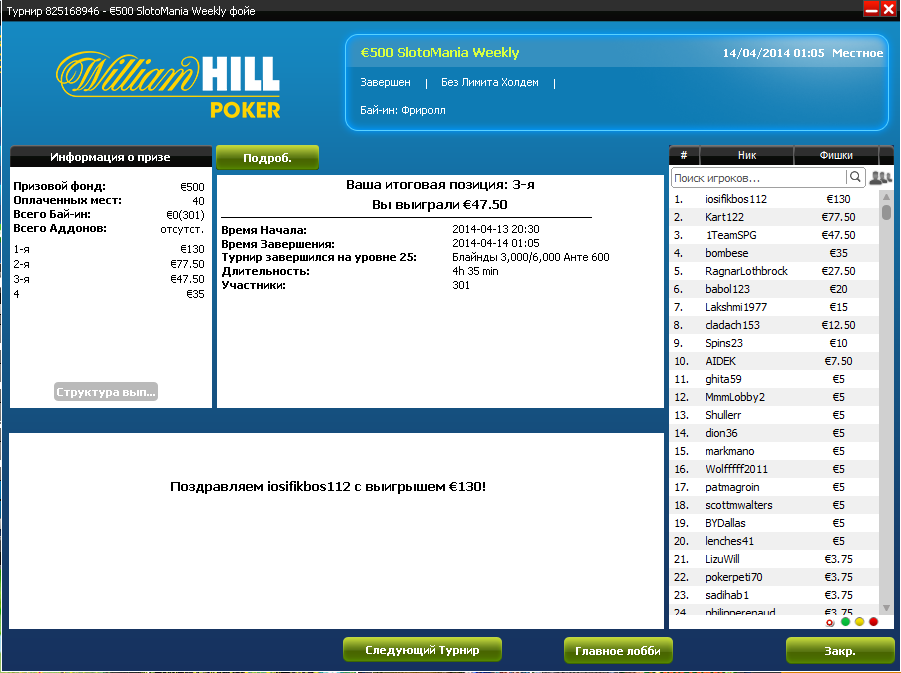This screenshot has width=901, height=673.
Task: Select player scottmwalters in the list
Action: point(775,505)
